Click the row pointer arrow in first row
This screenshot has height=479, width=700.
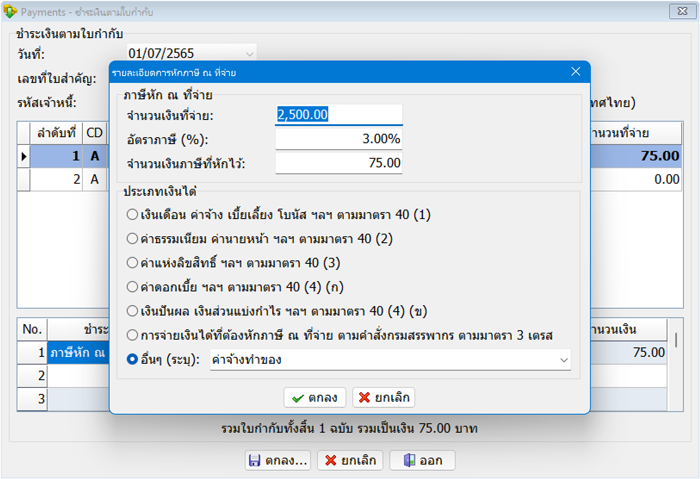click(x=23, y=157)
